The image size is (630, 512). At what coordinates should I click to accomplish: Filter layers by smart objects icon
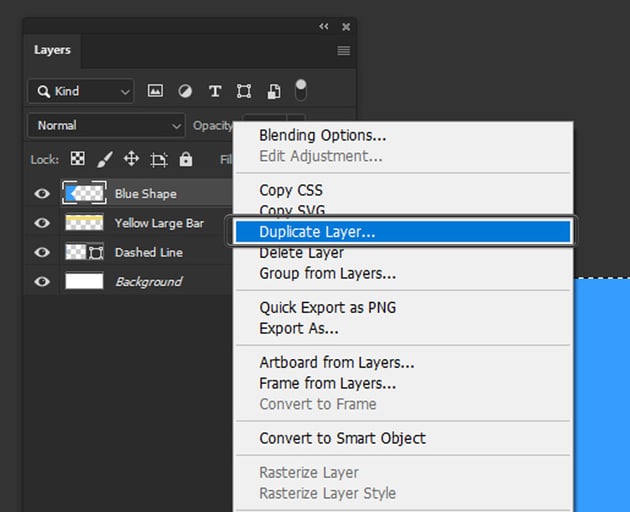point(274,91)
